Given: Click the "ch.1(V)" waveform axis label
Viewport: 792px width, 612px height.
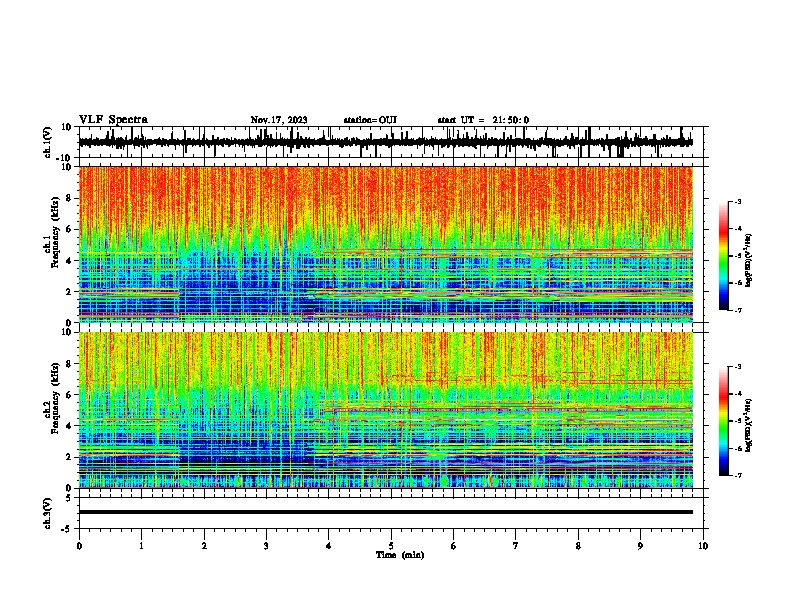Looking at the screenshot, I should tap(48, 142).
